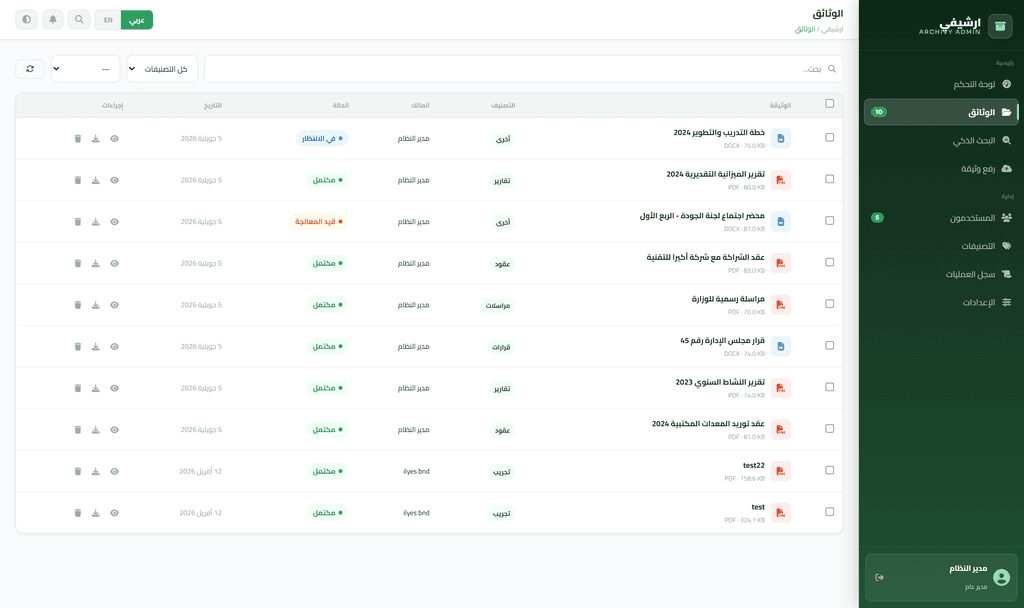Check the box for the test document row
1024x608 pixels.
(829, 512)
